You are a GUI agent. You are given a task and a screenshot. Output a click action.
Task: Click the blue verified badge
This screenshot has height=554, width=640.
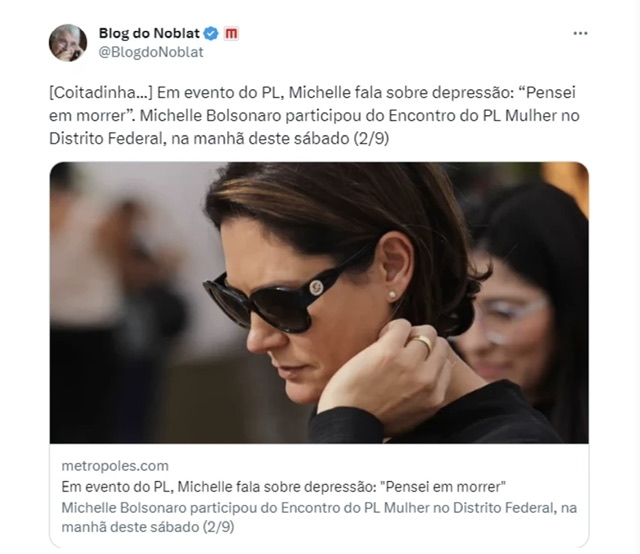(211, 33)
